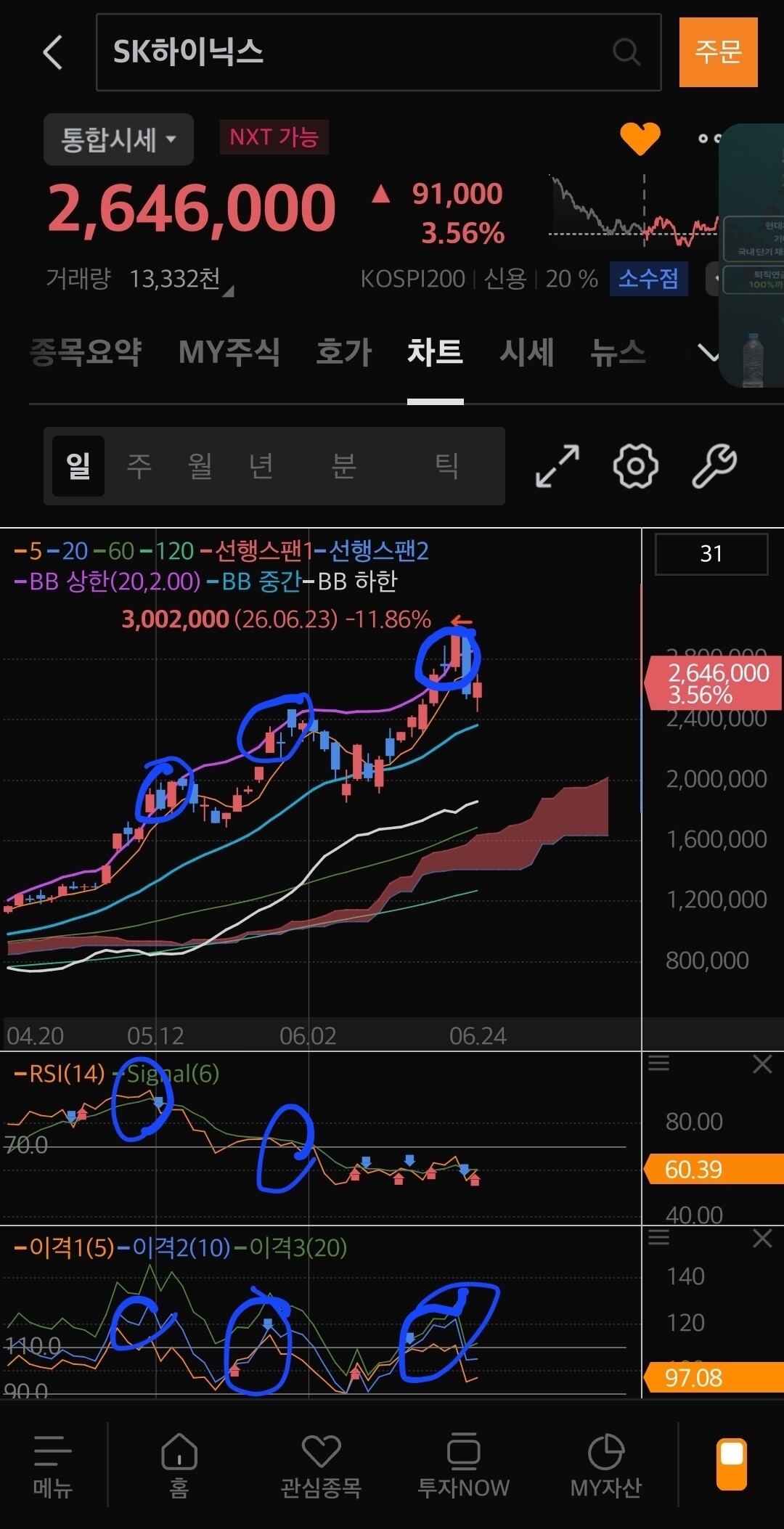784x1529 pixels.
Task: Switch to the 뉴스 tab
Action: click(618, 352)
